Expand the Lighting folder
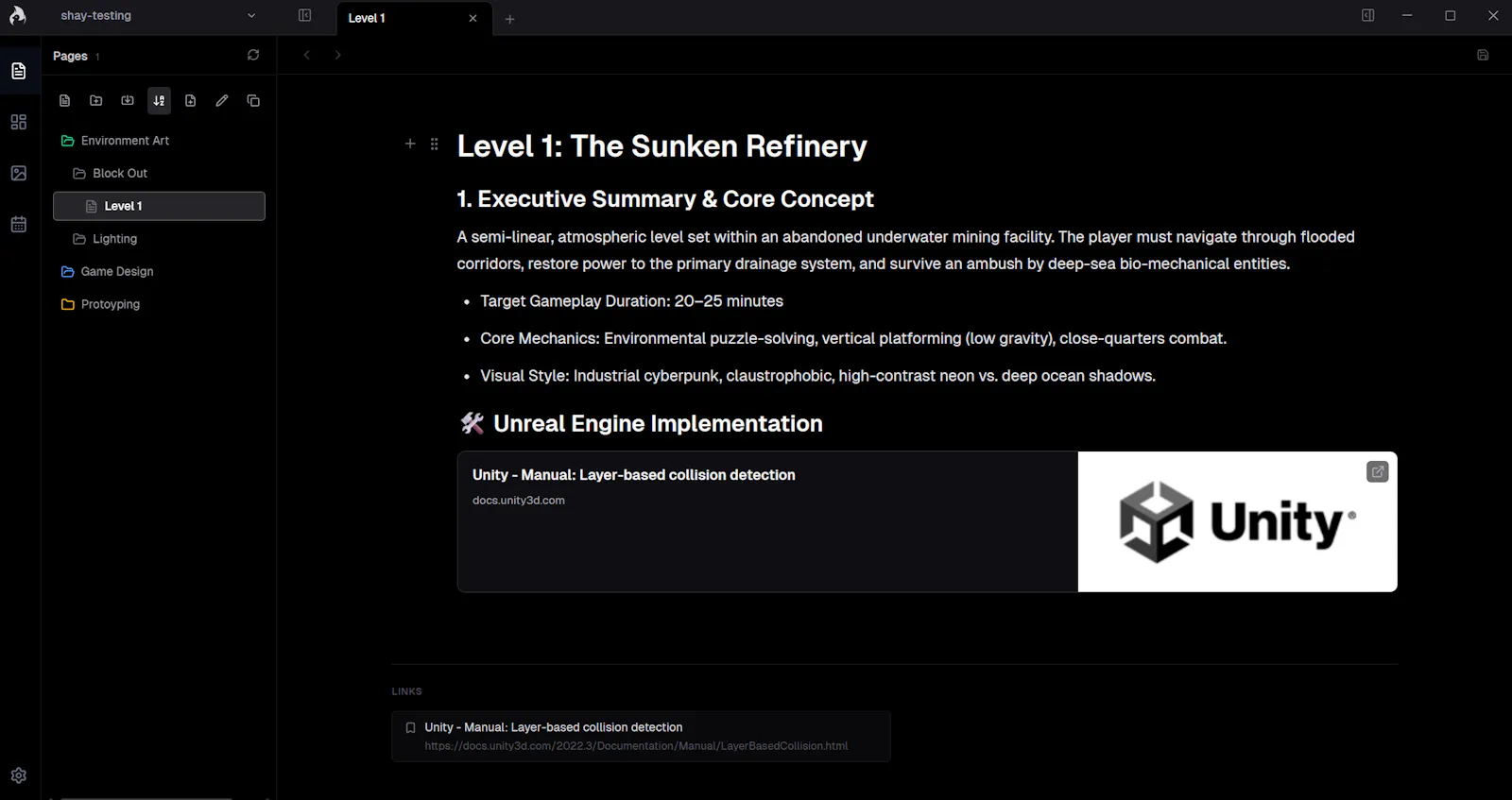Viewport: 1512px width, 800px height. [159, 239]
